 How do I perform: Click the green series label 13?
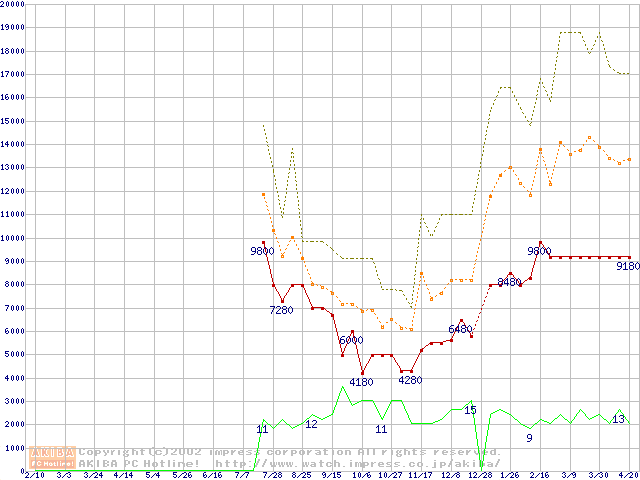pyautogui.click(x=618, y=420)
